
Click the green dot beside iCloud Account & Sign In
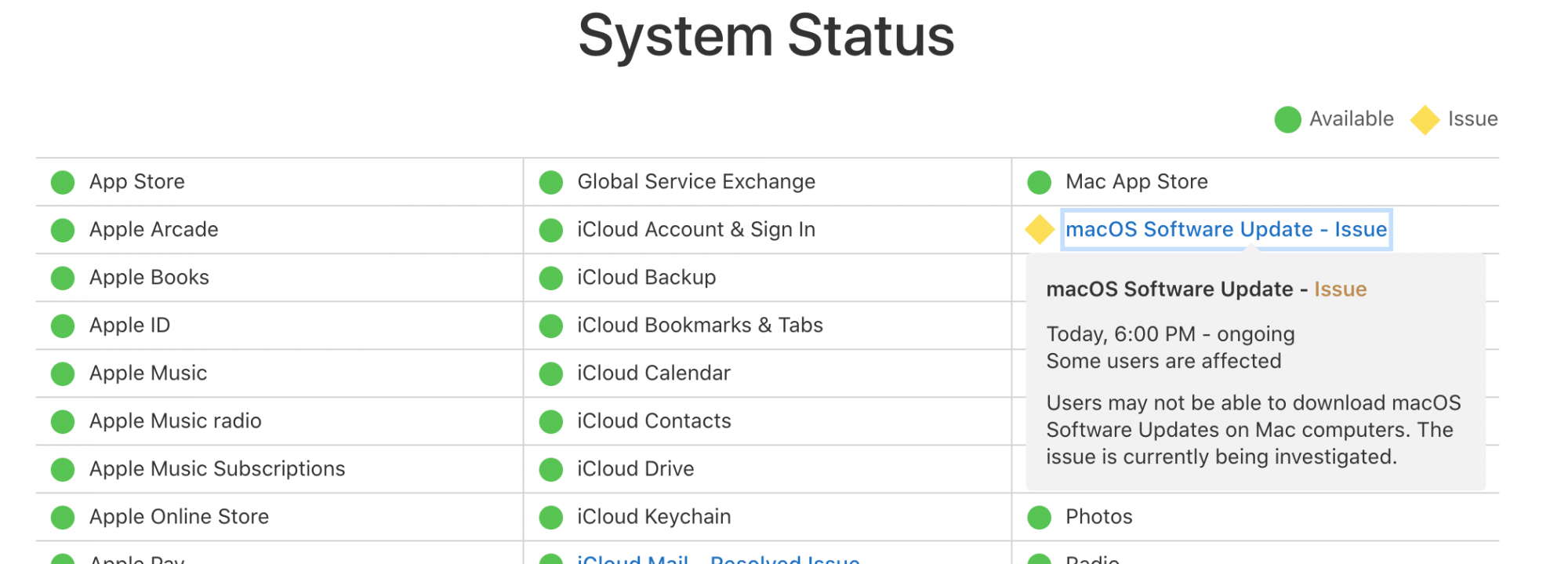pyautogui.click(x=551, y=231)
